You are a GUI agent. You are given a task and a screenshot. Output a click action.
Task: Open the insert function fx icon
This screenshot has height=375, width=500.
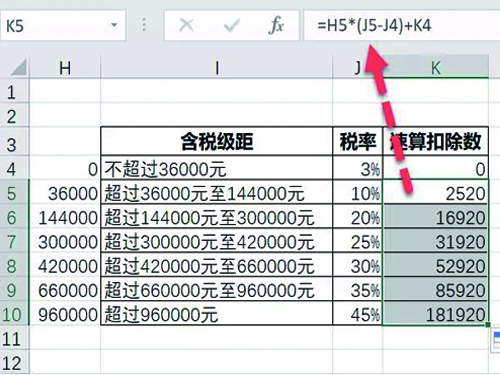point(276,26)
